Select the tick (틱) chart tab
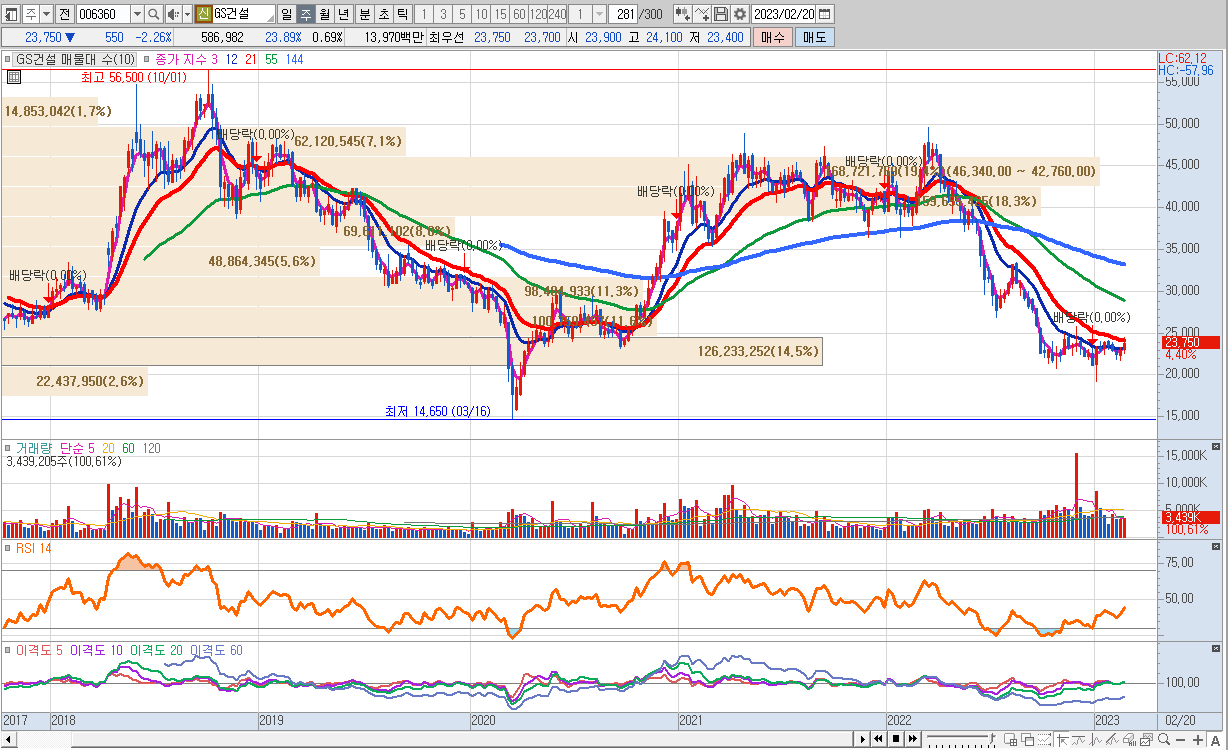The image size is (1228, 750). [402, 14]
